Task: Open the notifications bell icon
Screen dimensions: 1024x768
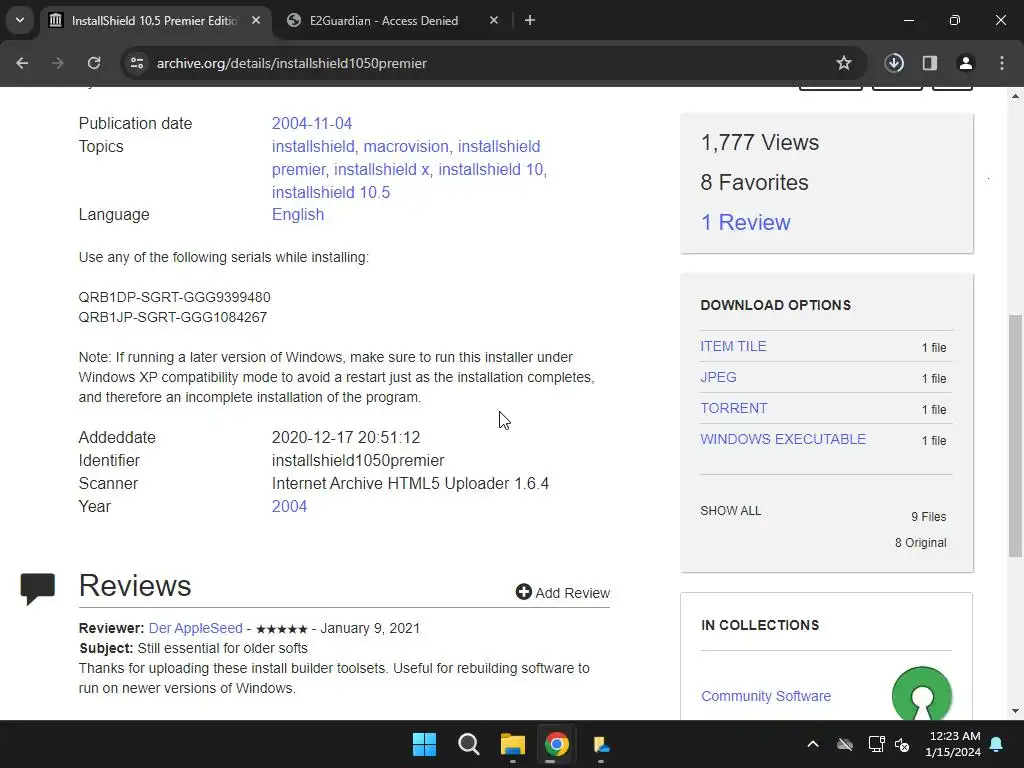Action: pyautogui.click(x=997, y=744)
